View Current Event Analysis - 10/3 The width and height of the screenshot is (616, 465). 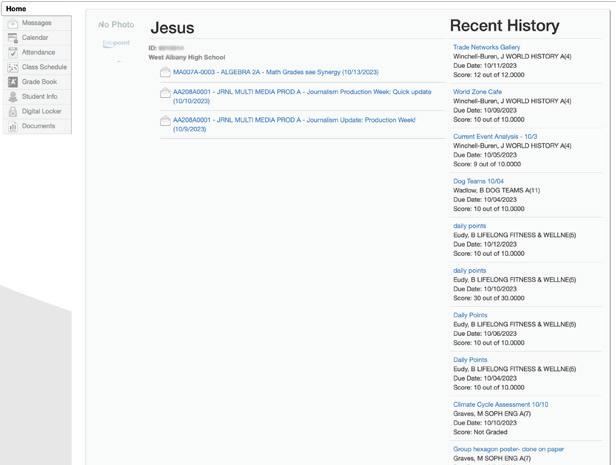pos(494,136)
